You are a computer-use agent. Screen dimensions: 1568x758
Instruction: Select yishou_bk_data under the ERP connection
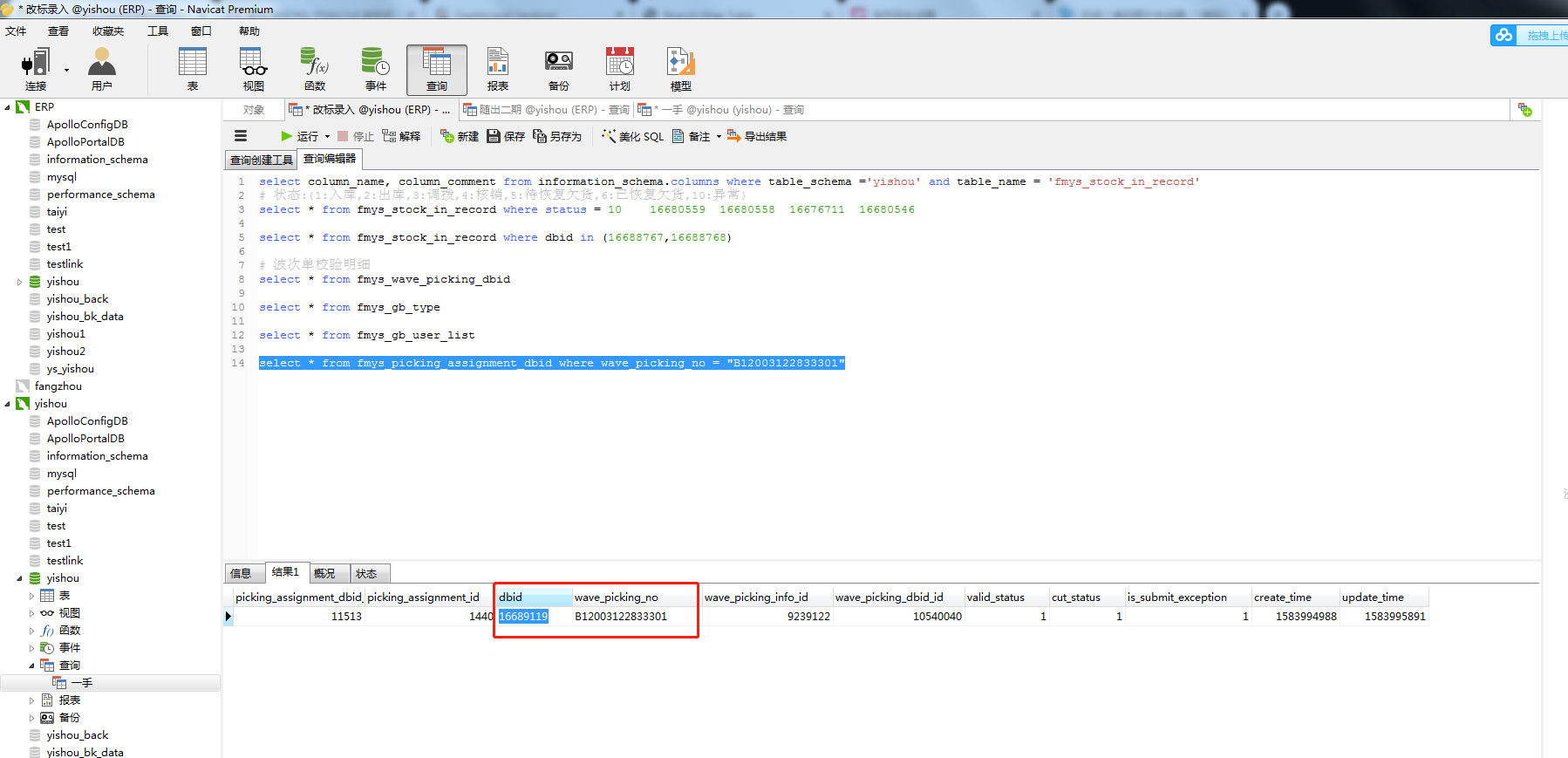[x=85, y=317]
